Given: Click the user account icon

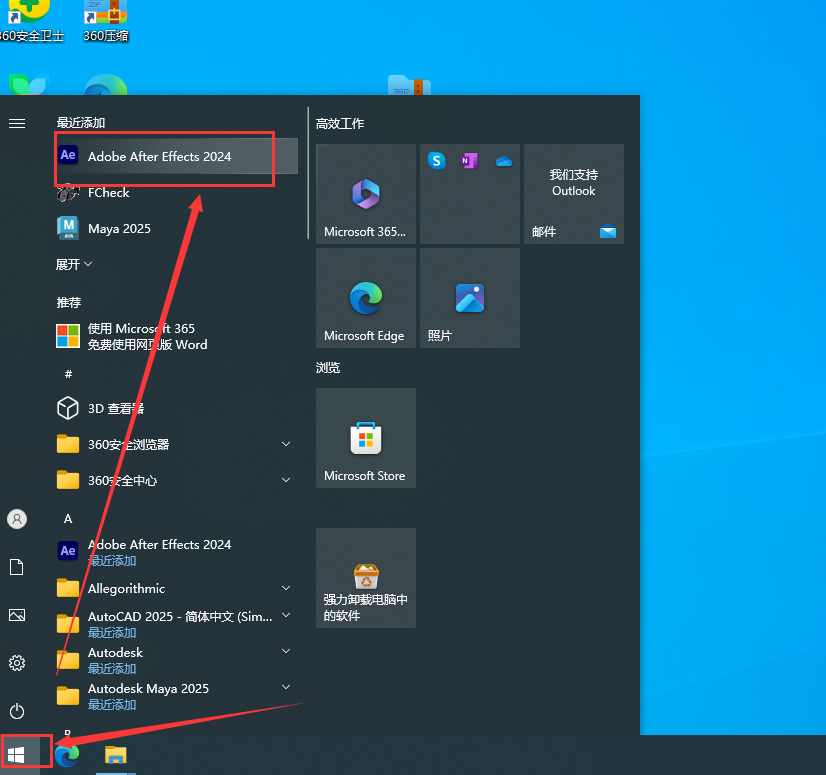Looking at the screenshot, I should pyautogui.click(x=17, y=519).
